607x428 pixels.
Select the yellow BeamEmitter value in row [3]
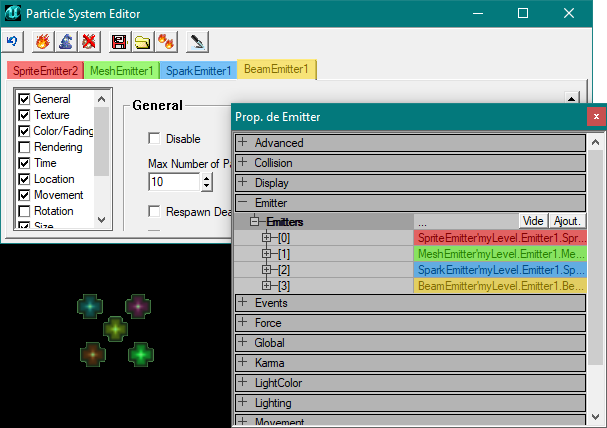pyautogui.click(x=500, y=286)
